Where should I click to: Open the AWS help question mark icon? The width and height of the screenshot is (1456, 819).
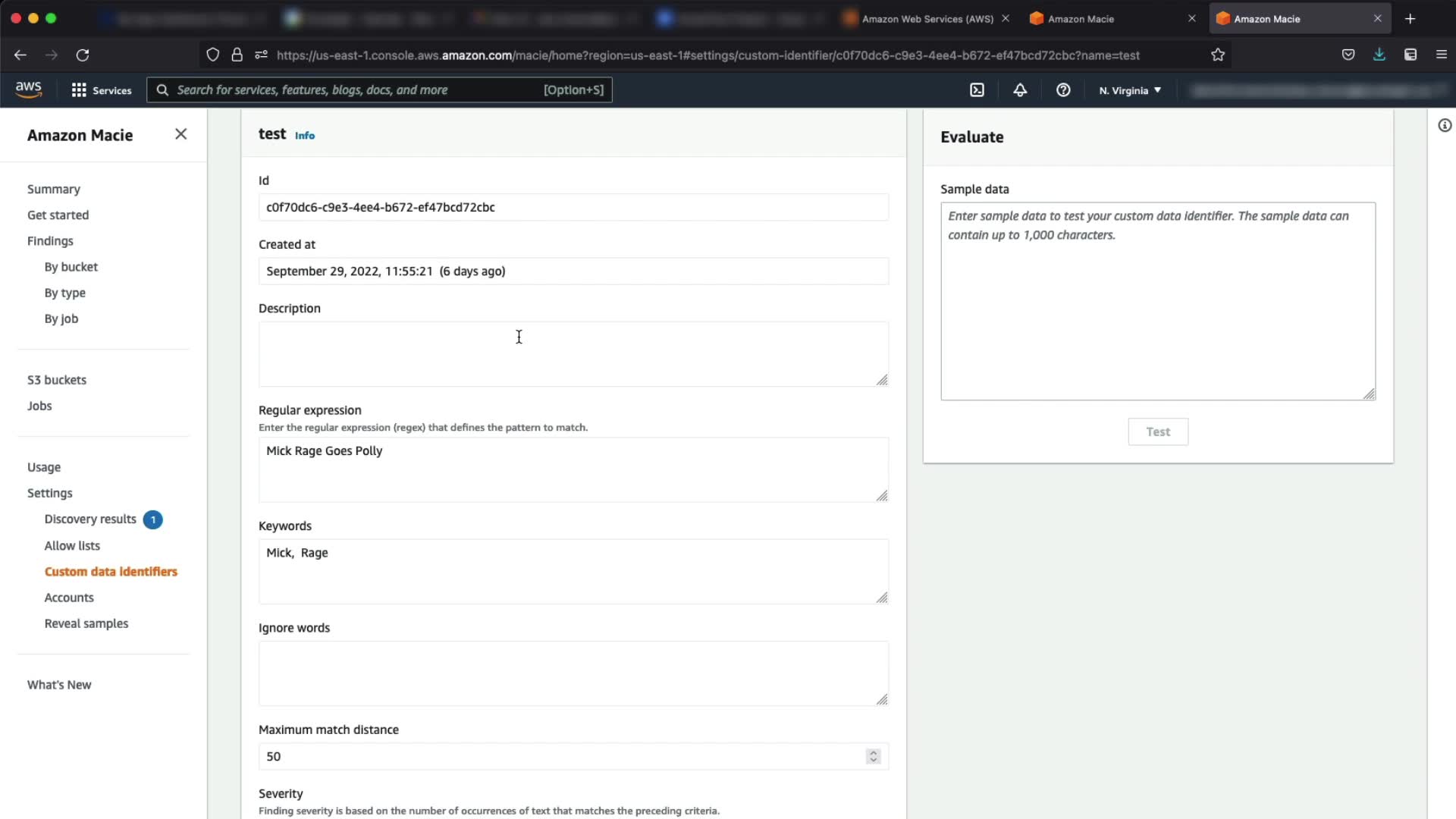[x=1063, y=90]
